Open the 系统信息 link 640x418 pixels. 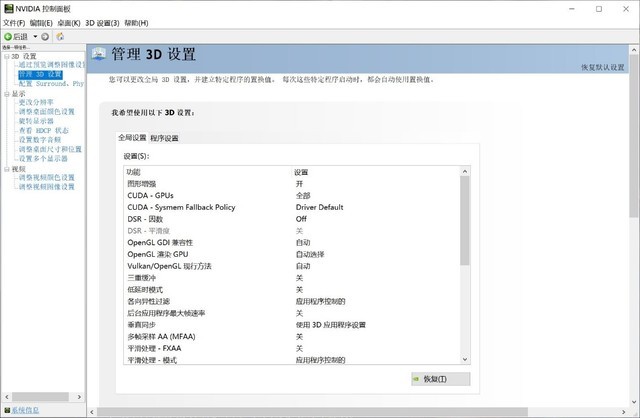[x=25, y=410]
